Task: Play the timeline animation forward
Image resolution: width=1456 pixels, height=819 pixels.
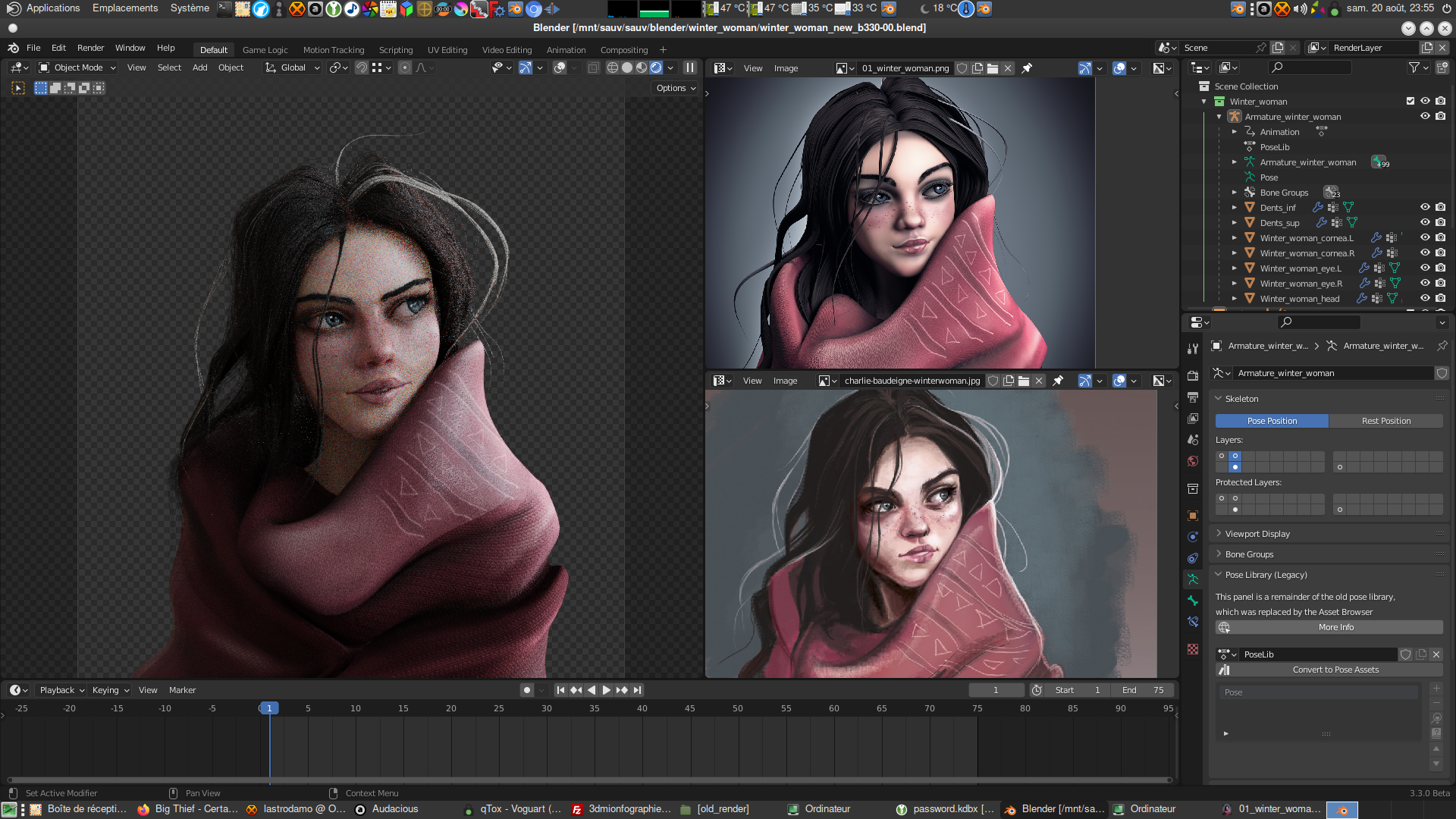Action: click(x=606, y=690)
